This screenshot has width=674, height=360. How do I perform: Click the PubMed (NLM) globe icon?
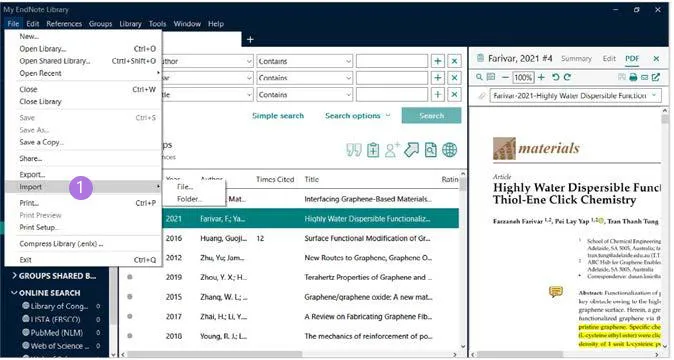26,333
